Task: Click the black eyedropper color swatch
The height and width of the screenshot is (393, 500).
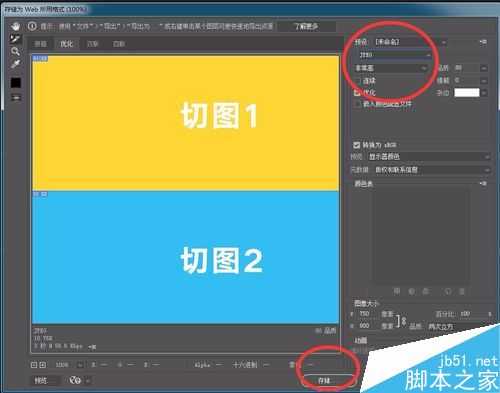Action: pyautogui.click(x=16, y=83)
